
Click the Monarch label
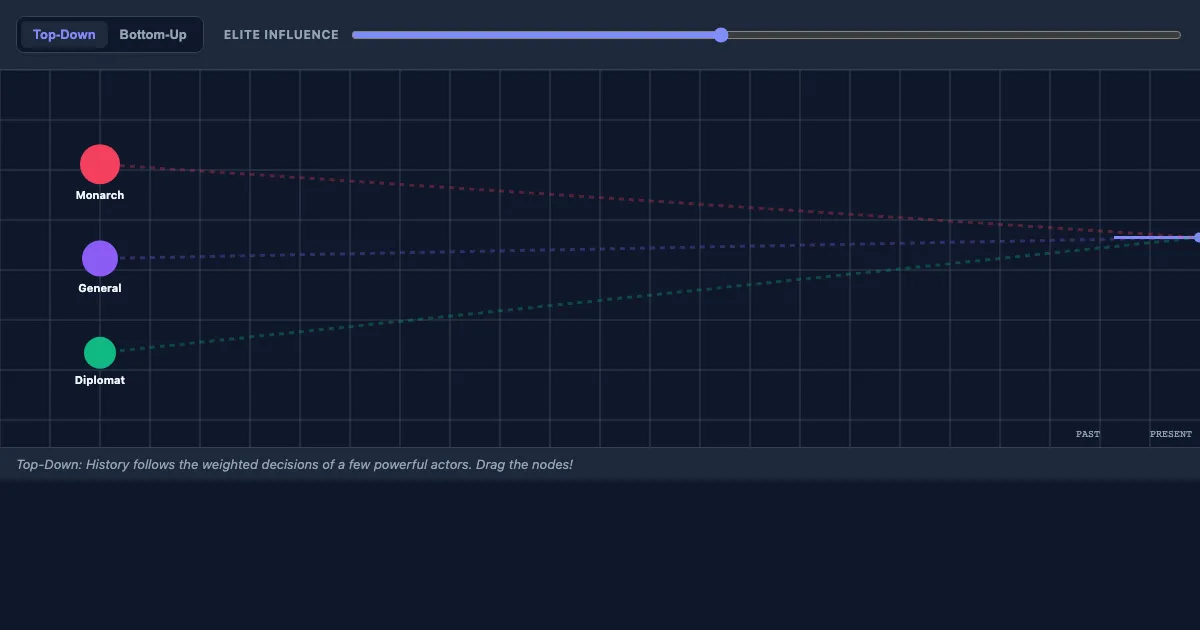(100, 195)
